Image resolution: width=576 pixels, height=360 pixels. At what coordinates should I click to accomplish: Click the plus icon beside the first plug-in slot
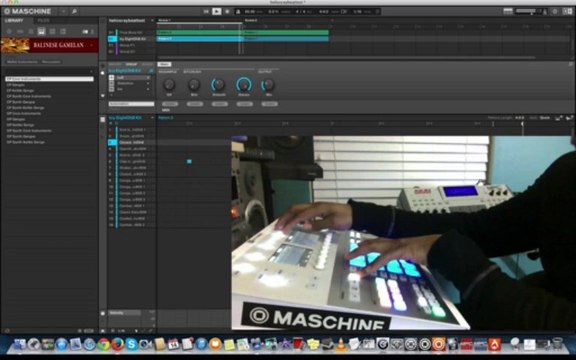click(111, 78)
